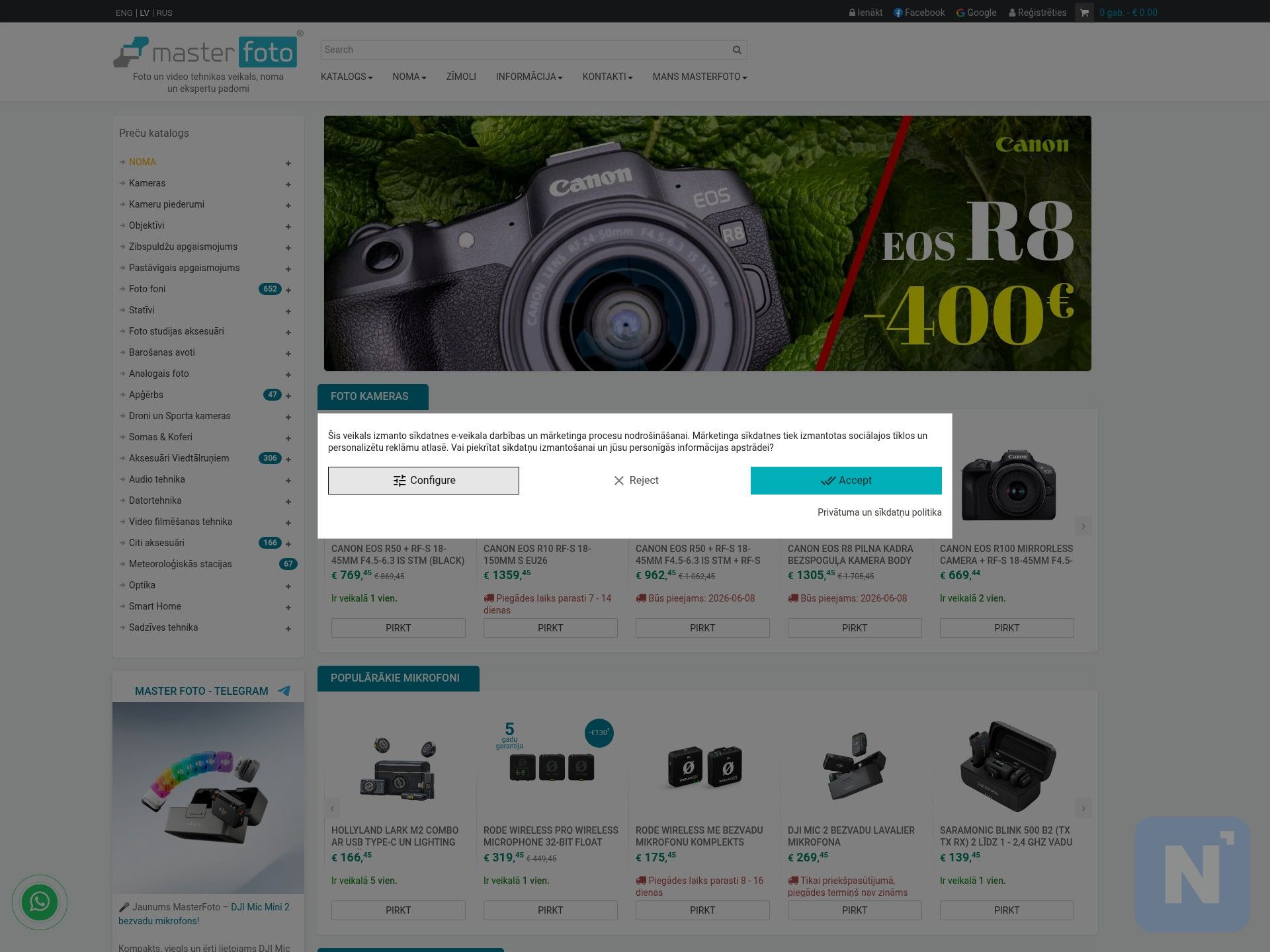This screenshot has height=952, width=1270.
Task: Reject cookies
Action: [636, 481]
